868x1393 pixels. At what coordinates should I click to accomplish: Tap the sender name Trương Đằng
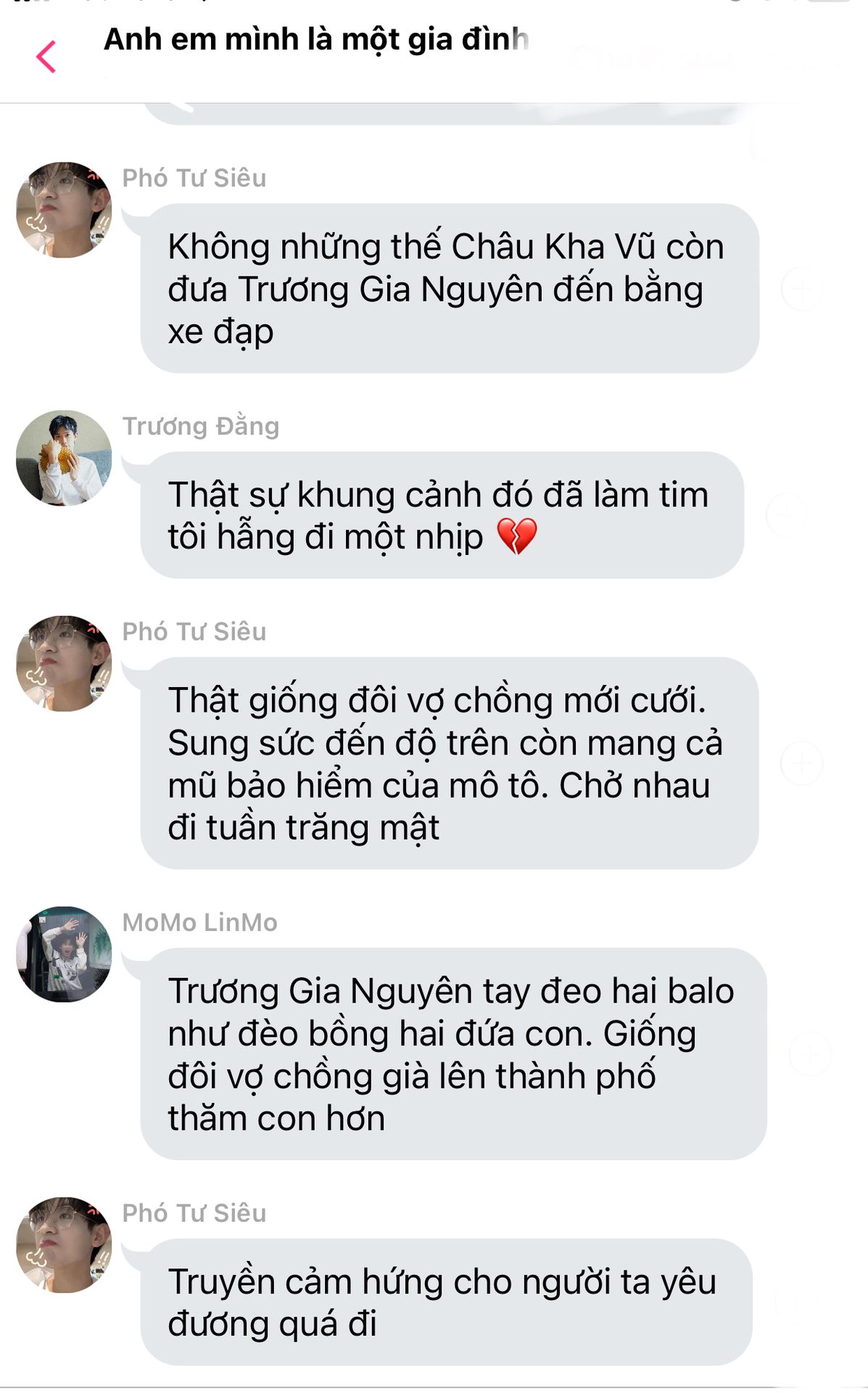[x=201, y=426]
